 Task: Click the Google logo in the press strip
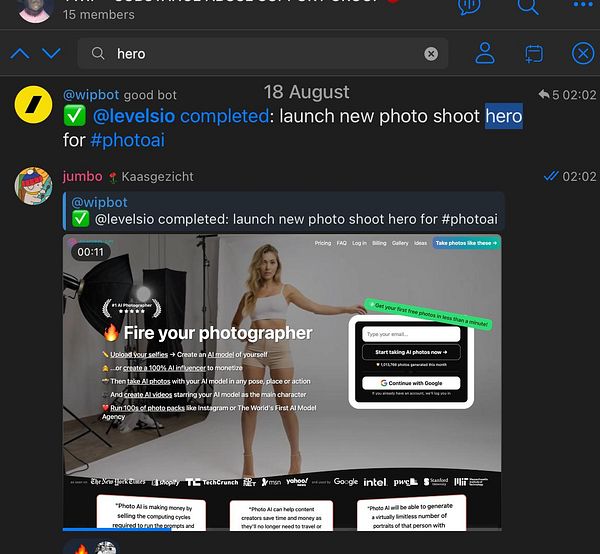coord(346,482)
